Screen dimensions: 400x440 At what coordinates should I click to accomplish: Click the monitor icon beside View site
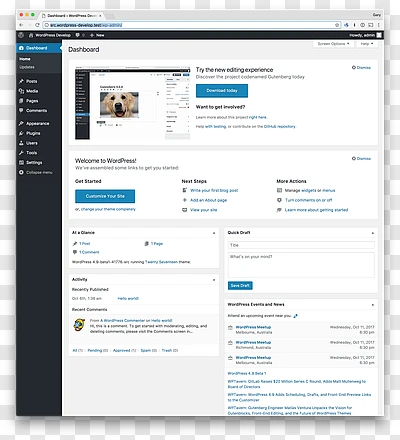click(185, 210)
